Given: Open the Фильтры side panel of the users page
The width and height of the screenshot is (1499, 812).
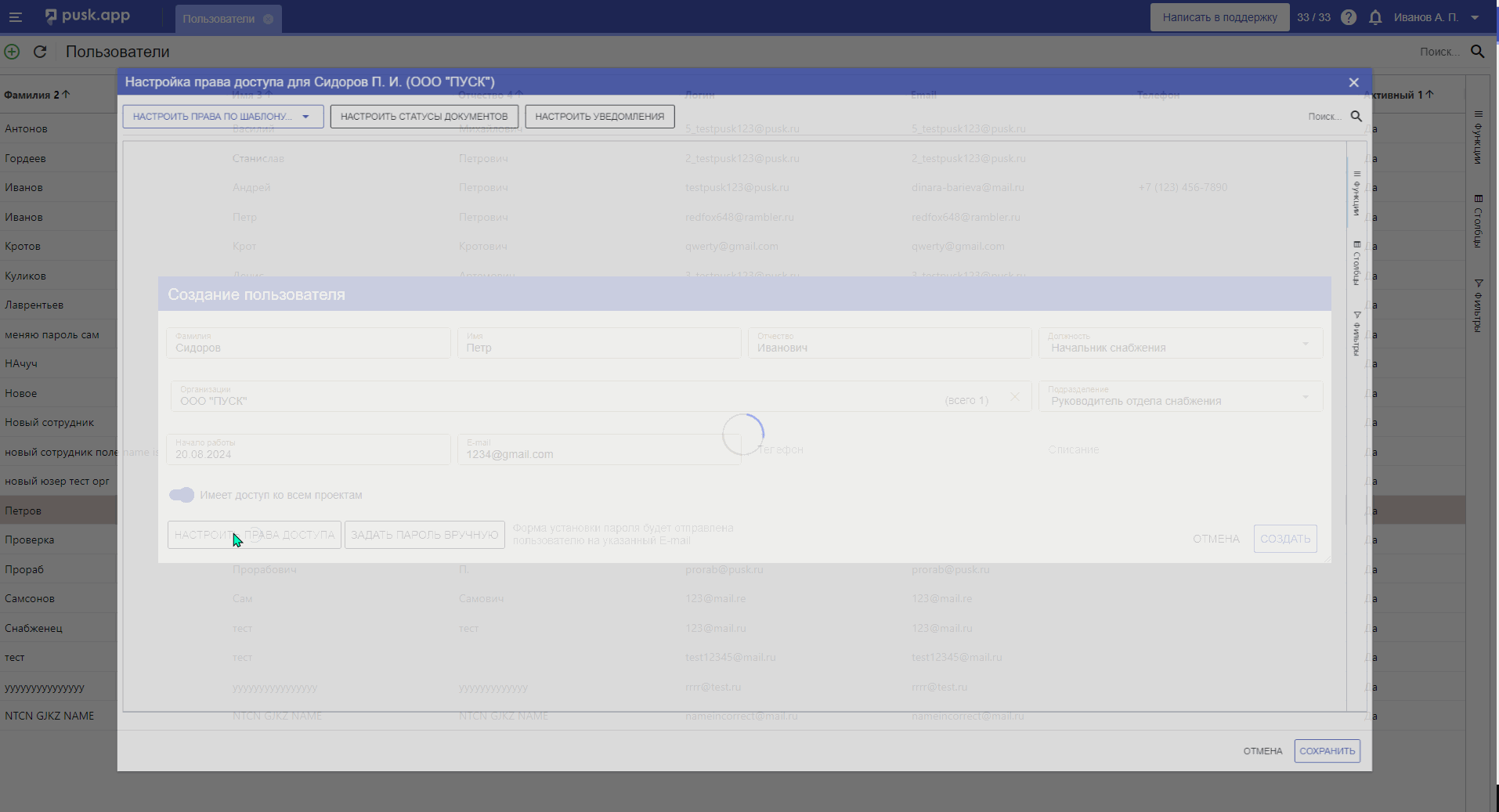Looking at the screenshot, I should point(1478,306).
